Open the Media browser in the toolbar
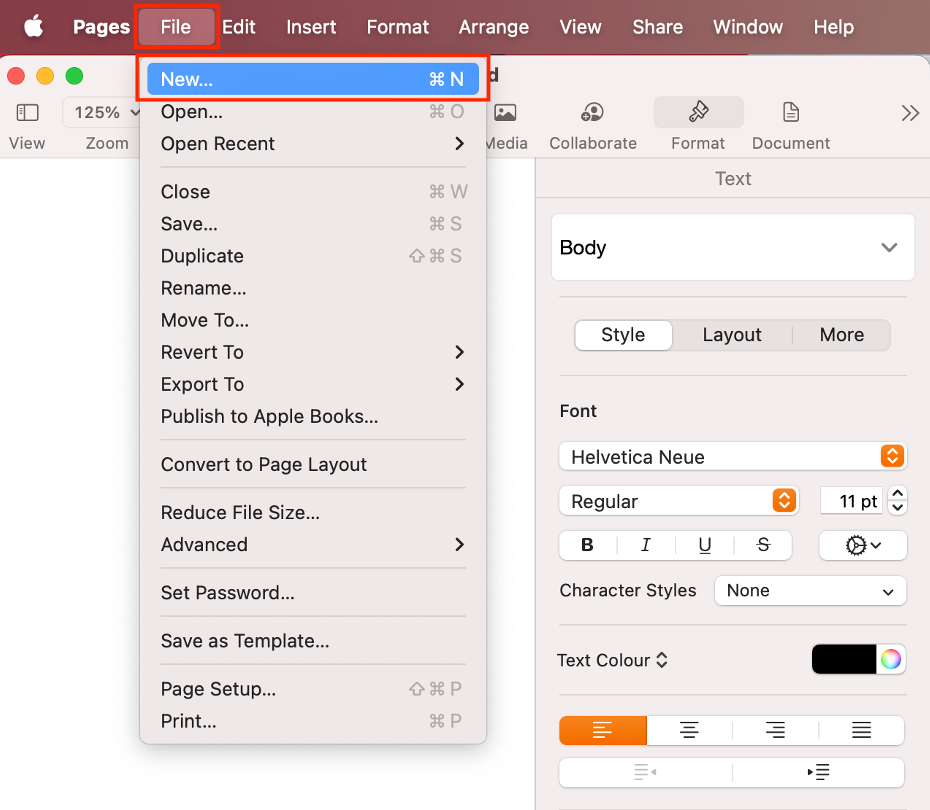Image resolution: width=930 pixels, height=810 pixels. [506, 112]
